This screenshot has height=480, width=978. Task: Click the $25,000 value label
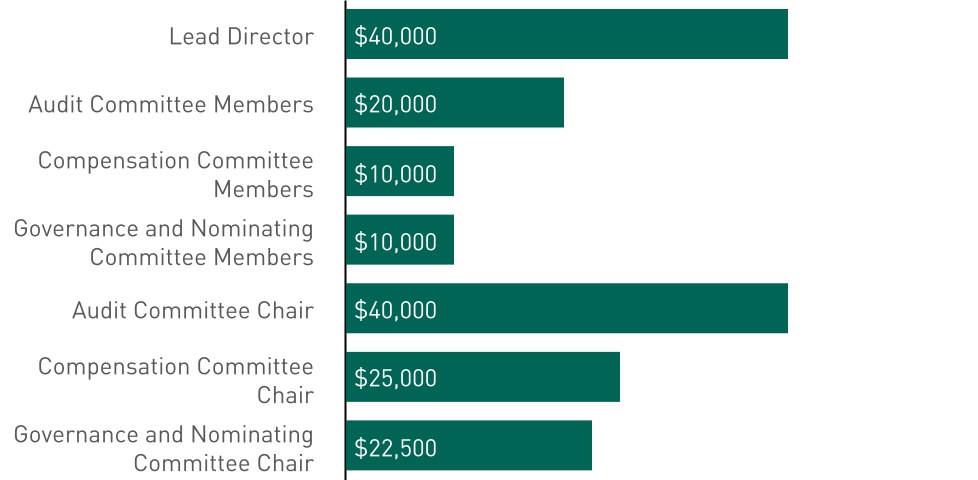coord(396,378)
